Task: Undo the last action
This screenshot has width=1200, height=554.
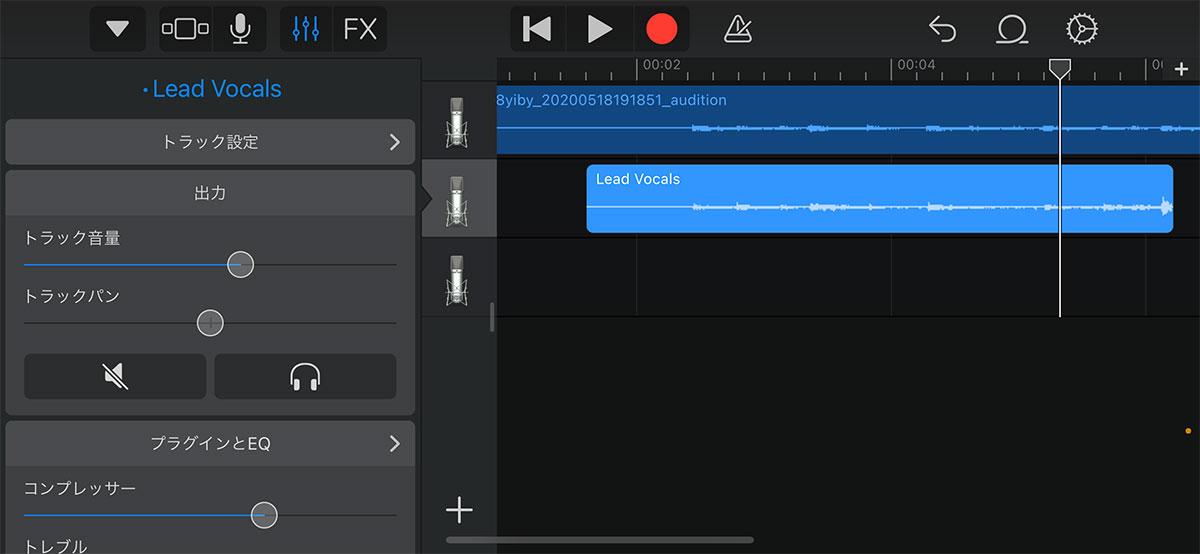Action: [942, 29]
